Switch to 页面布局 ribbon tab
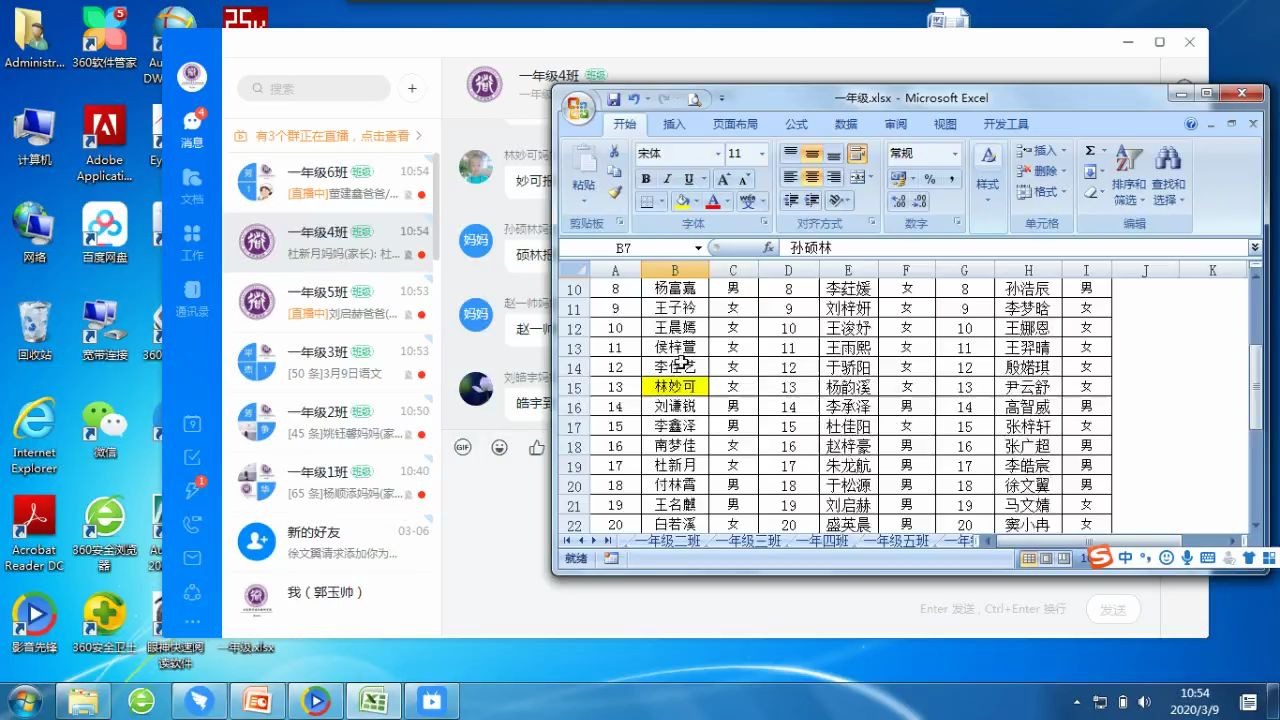Viewport: 1280px width, 720px height. coord(735,125)
